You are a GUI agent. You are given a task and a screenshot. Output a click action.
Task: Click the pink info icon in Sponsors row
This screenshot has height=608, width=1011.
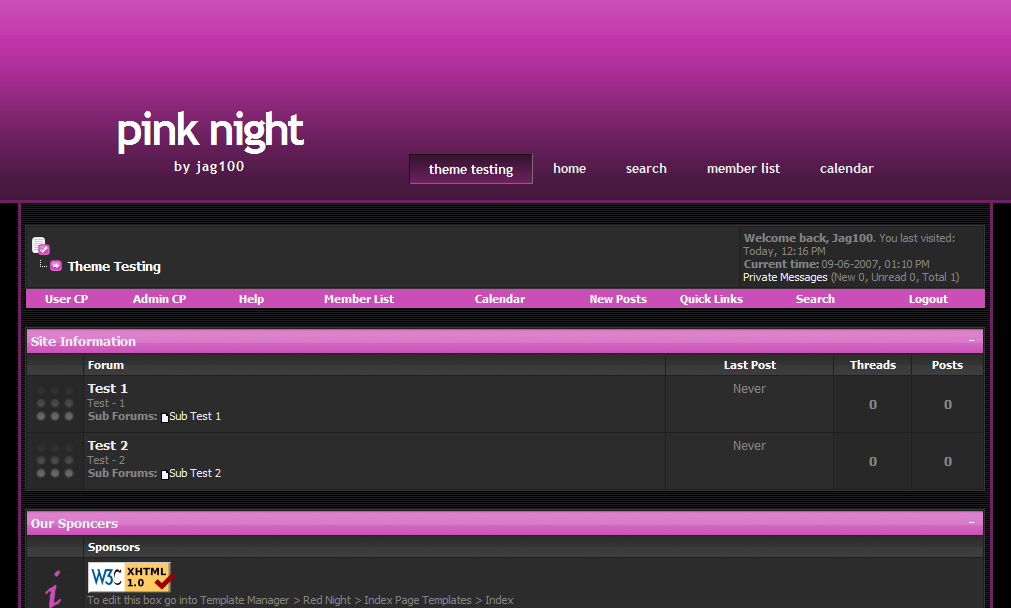(x=54, y=587)
